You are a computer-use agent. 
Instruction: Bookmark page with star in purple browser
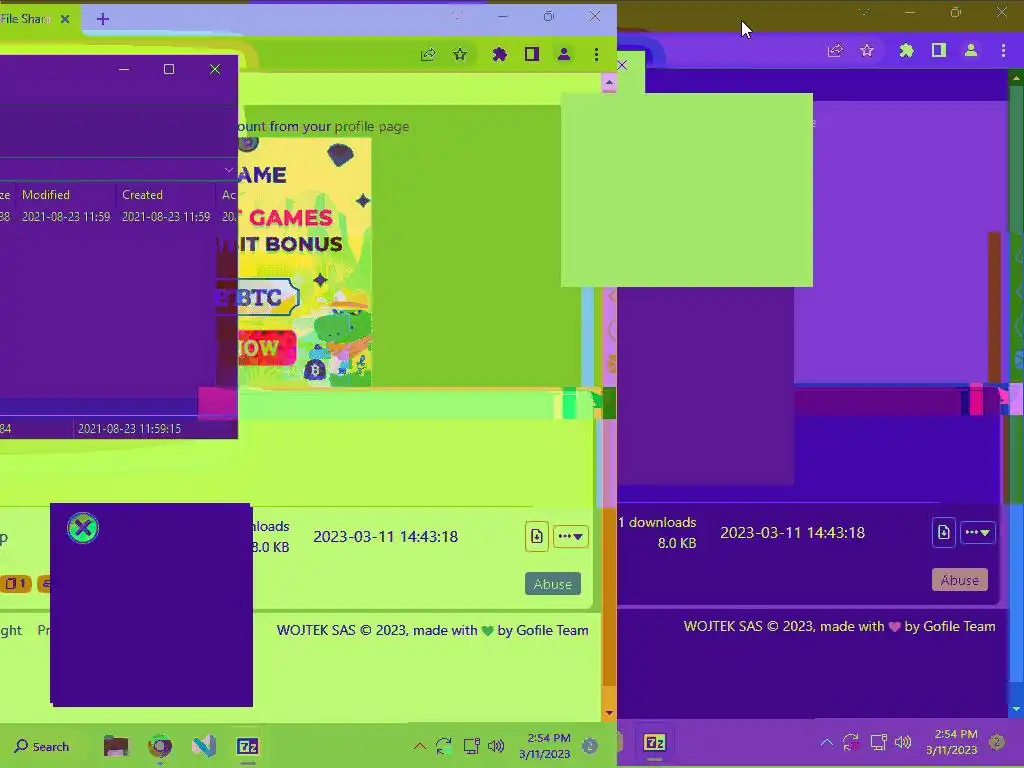867,50
